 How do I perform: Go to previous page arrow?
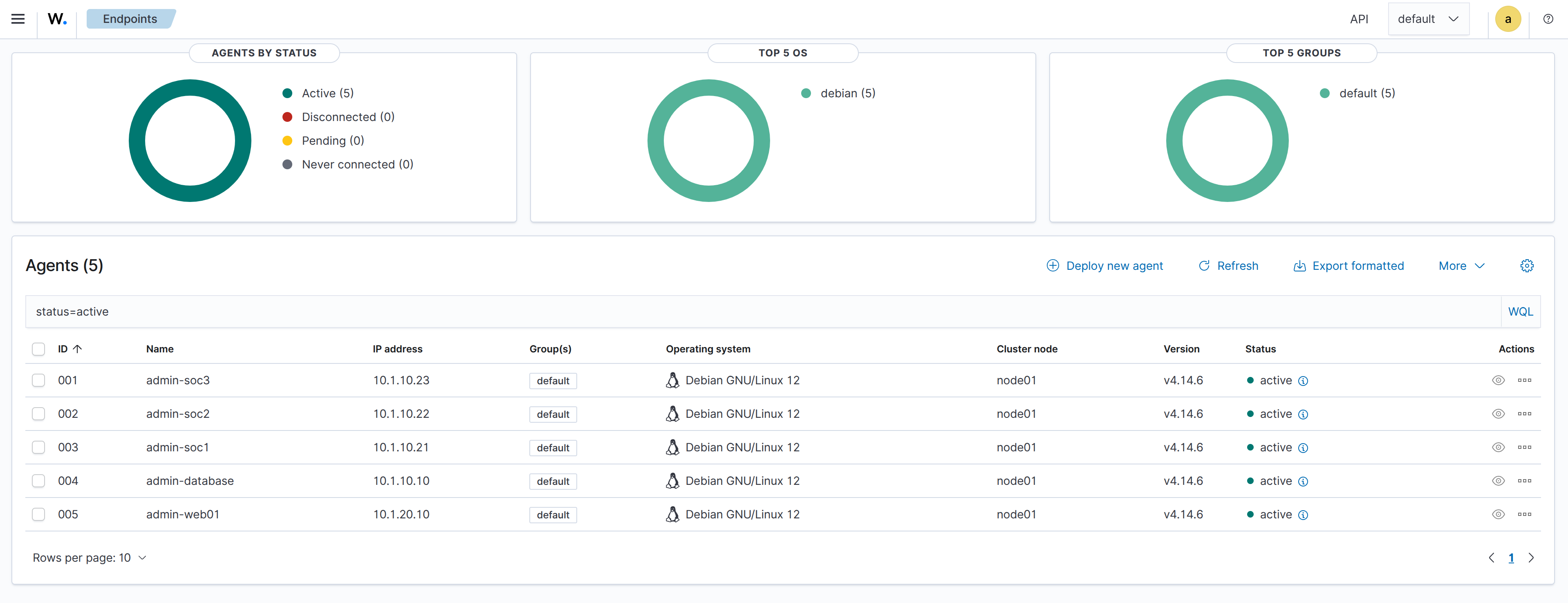click(x=1491, y=557)
